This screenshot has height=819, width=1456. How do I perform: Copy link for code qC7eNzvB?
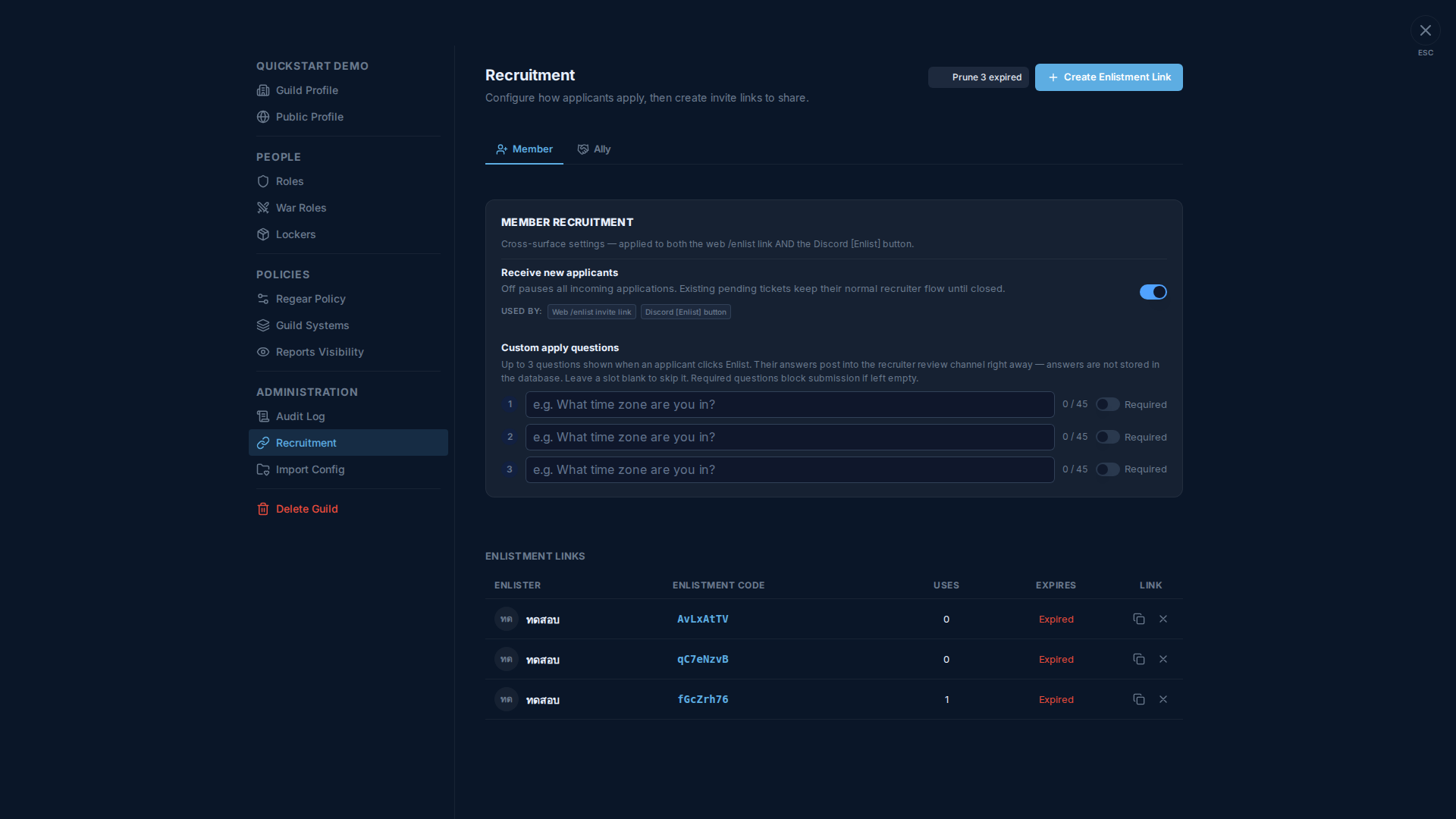(1139, 659)
